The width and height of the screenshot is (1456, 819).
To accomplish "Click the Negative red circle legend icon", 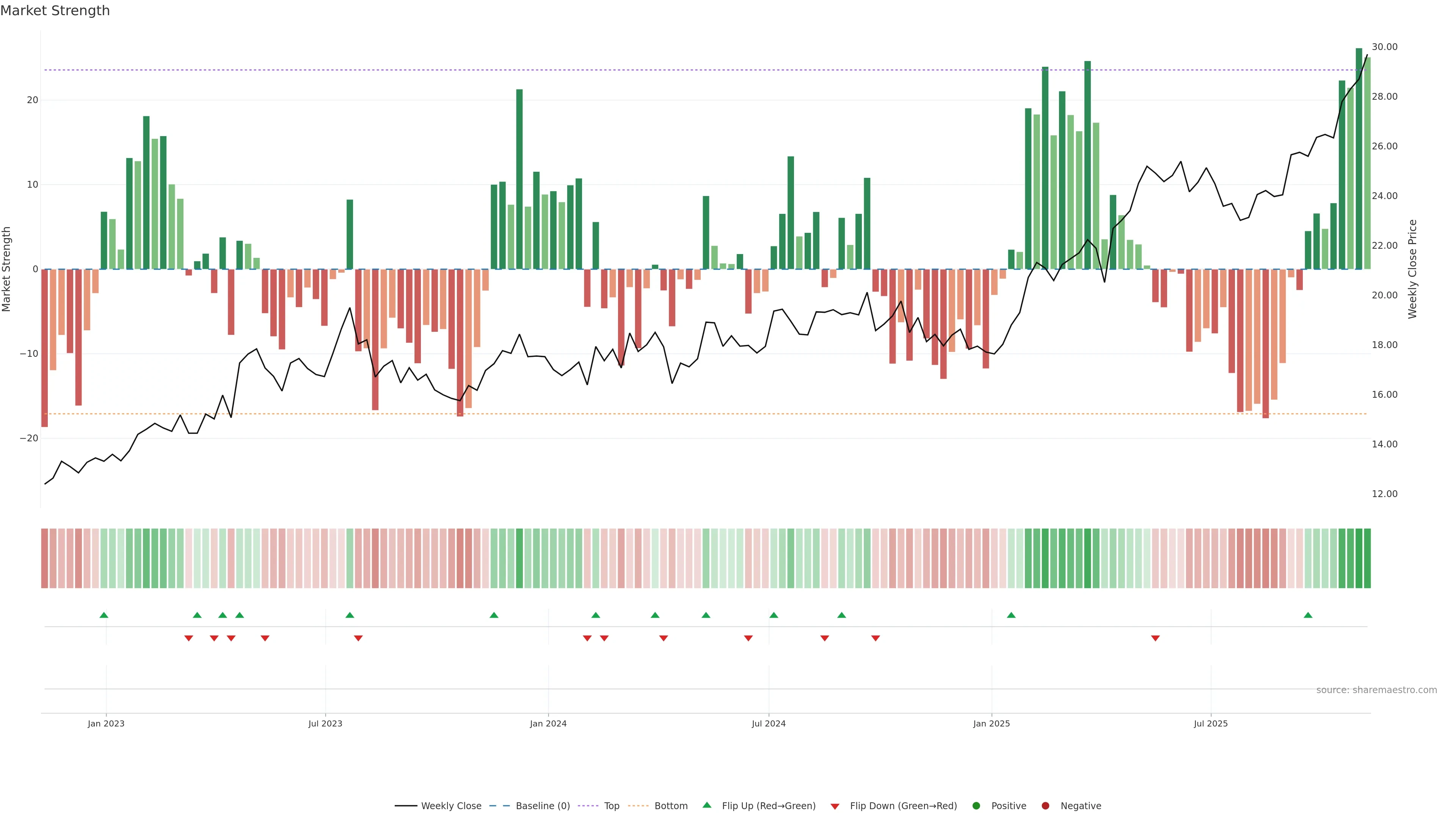I will (1045, 806).
